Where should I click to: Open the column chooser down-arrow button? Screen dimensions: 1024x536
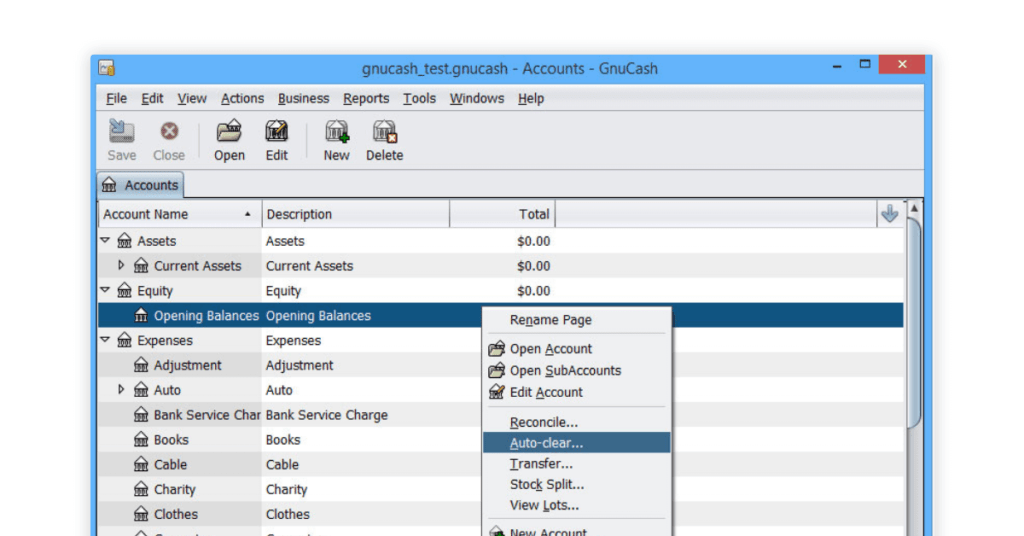[x=889, y=213]
